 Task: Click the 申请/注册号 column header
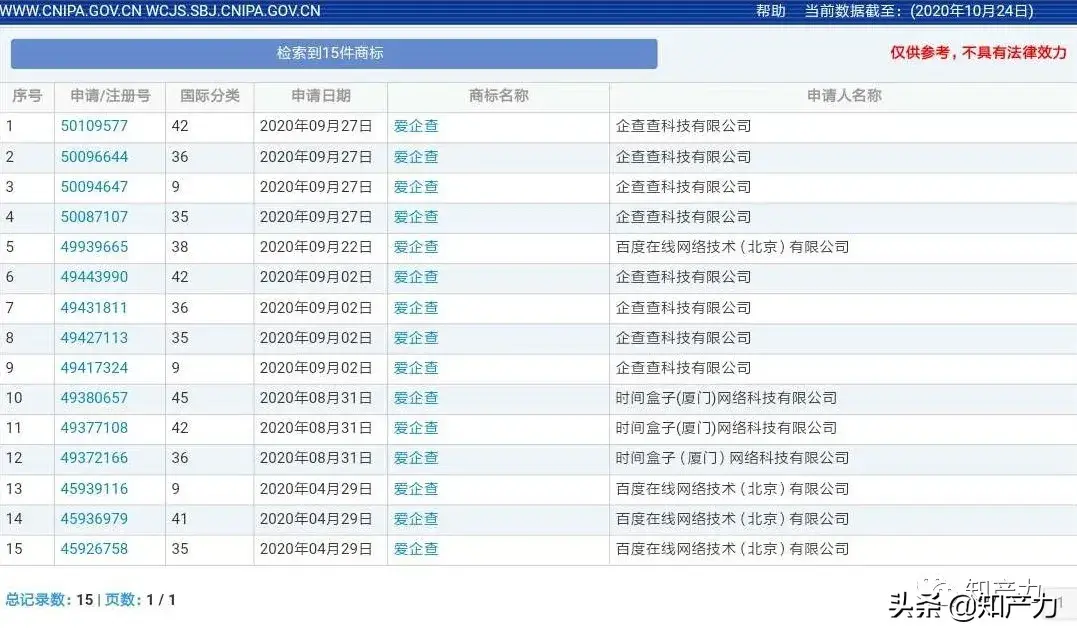(x=111, y=96)
